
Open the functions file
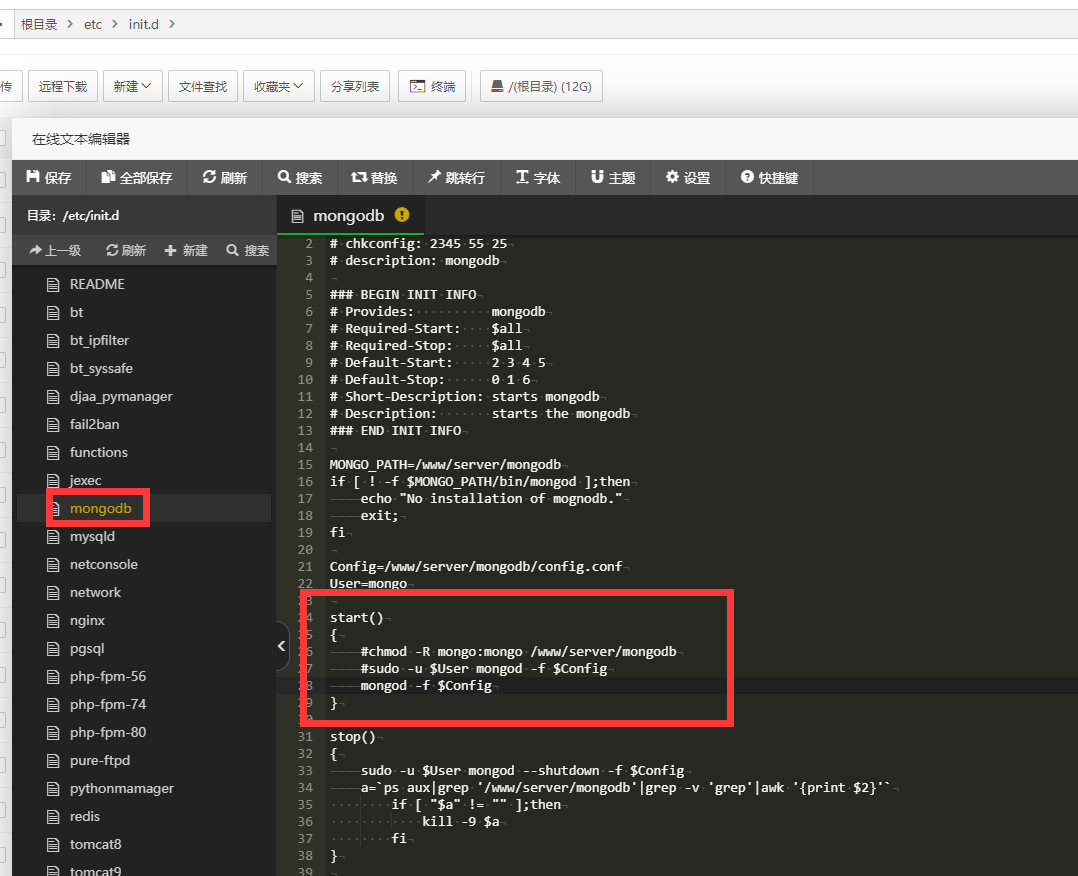pos(98,452)
